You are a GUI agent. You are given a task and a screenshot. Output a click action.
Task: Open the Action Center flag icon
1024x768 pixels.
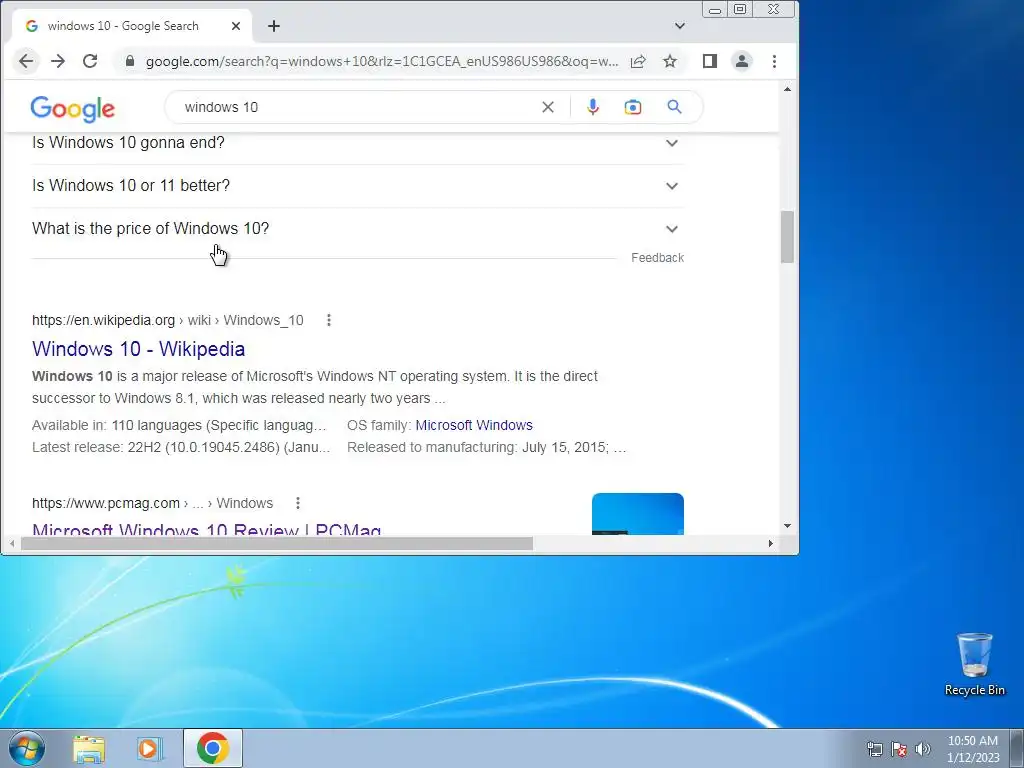click(899, 749)
